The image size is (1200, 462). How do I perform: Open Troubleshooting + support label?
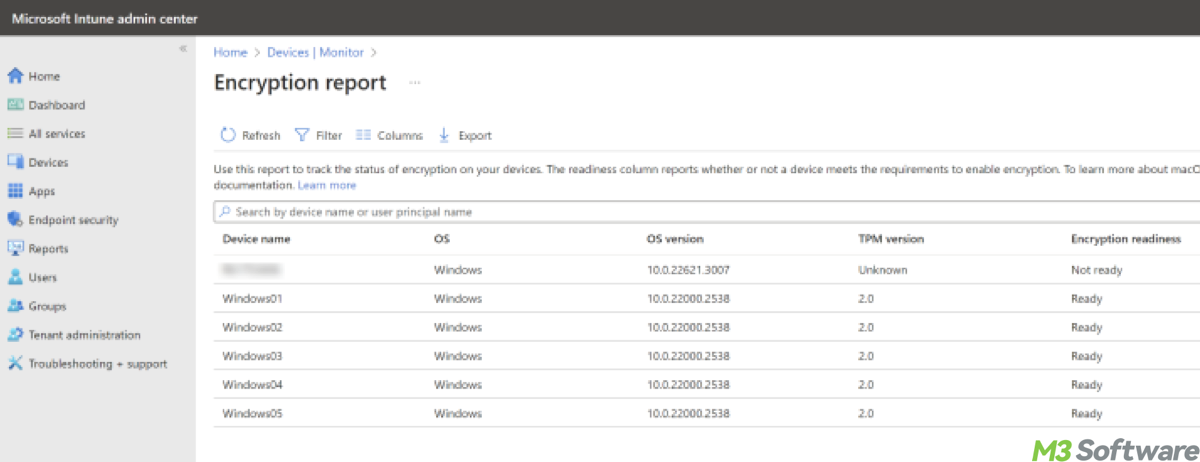(98, 364)
